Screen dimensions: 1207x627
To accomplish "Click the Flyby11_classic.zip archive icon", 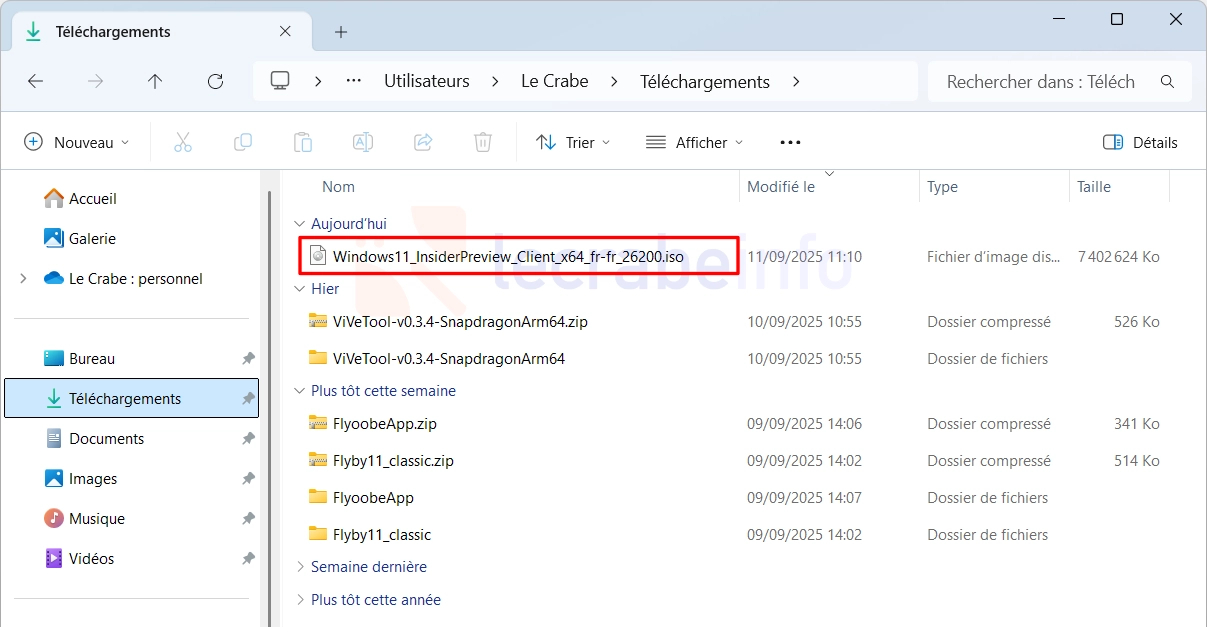I will click(x=318, y=460).
